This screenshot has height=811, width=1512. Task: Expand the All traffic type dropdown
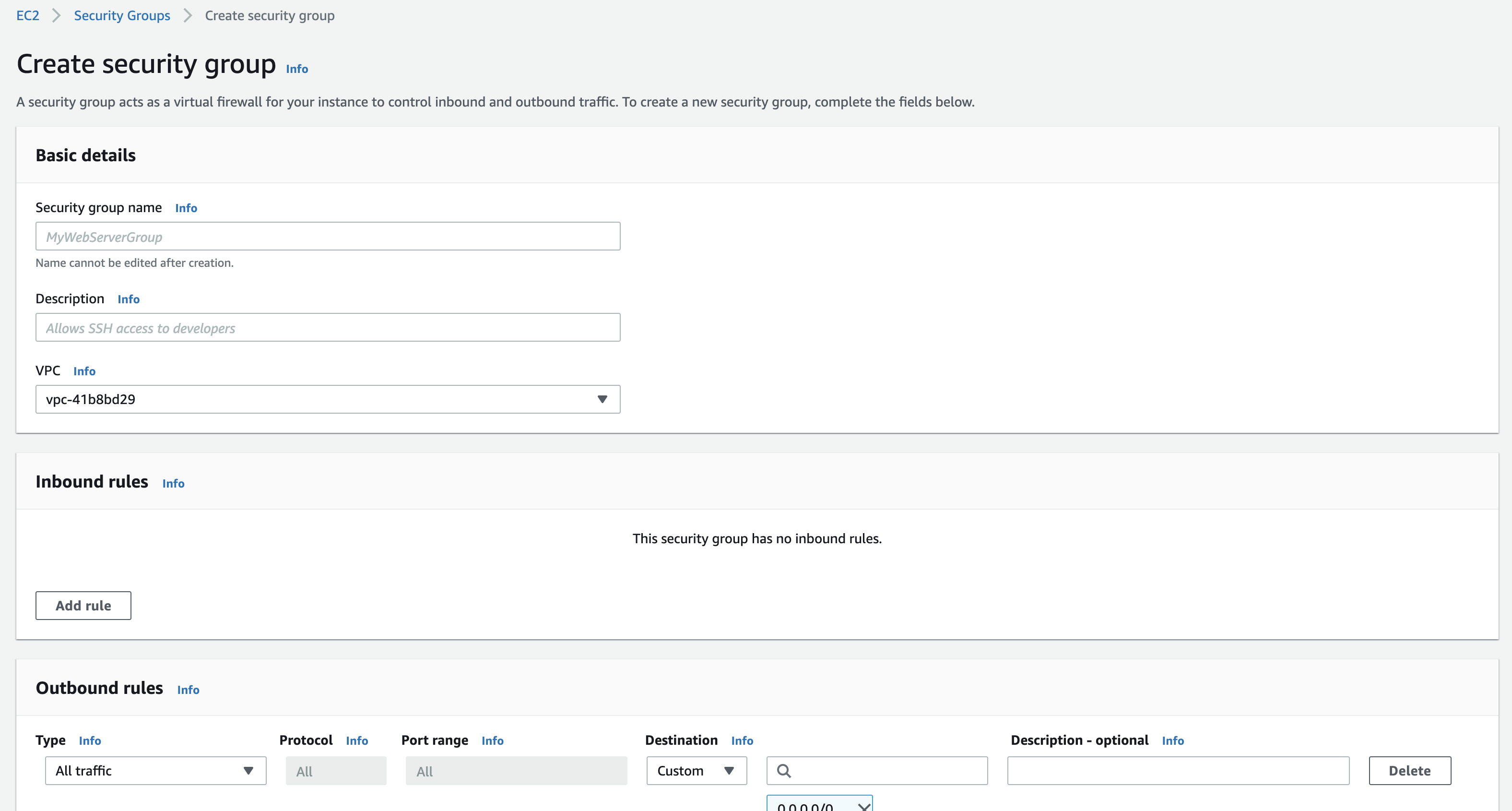[x=155, y=771]
